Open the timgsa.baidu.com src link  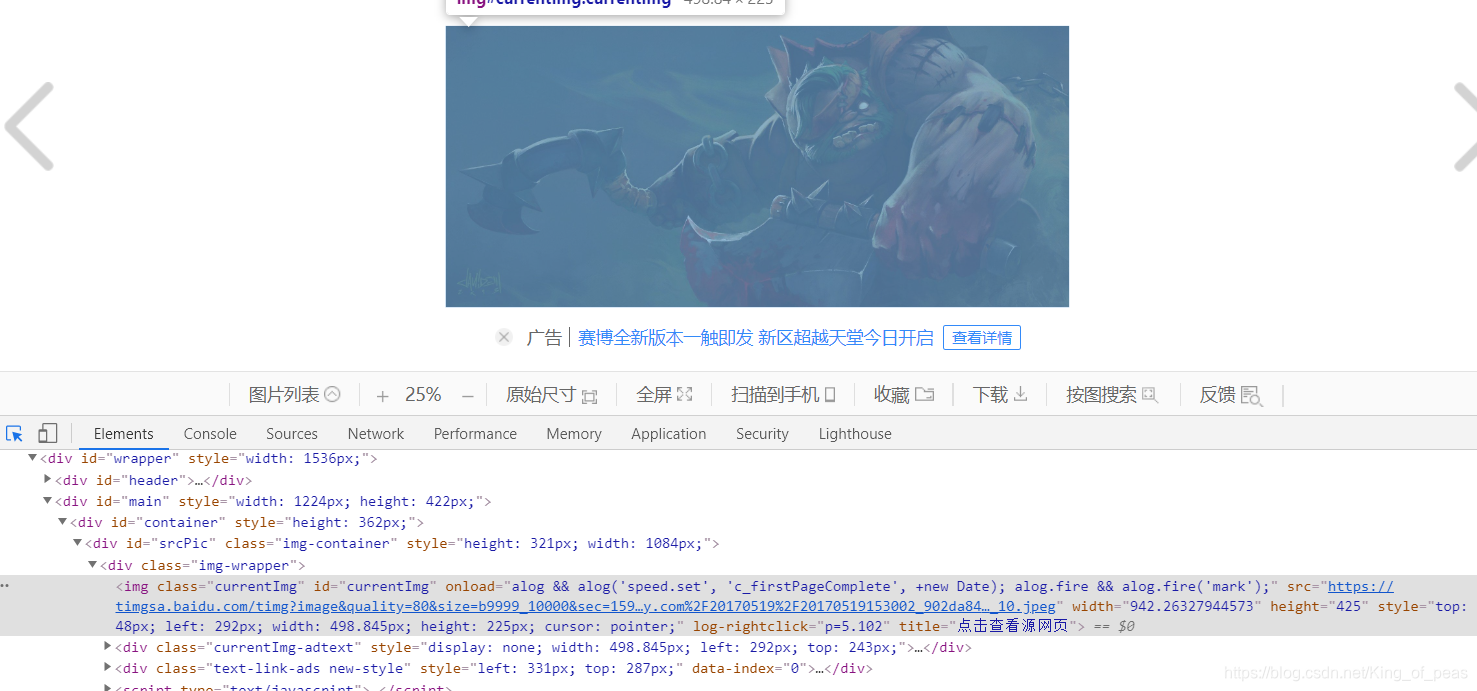585,606
